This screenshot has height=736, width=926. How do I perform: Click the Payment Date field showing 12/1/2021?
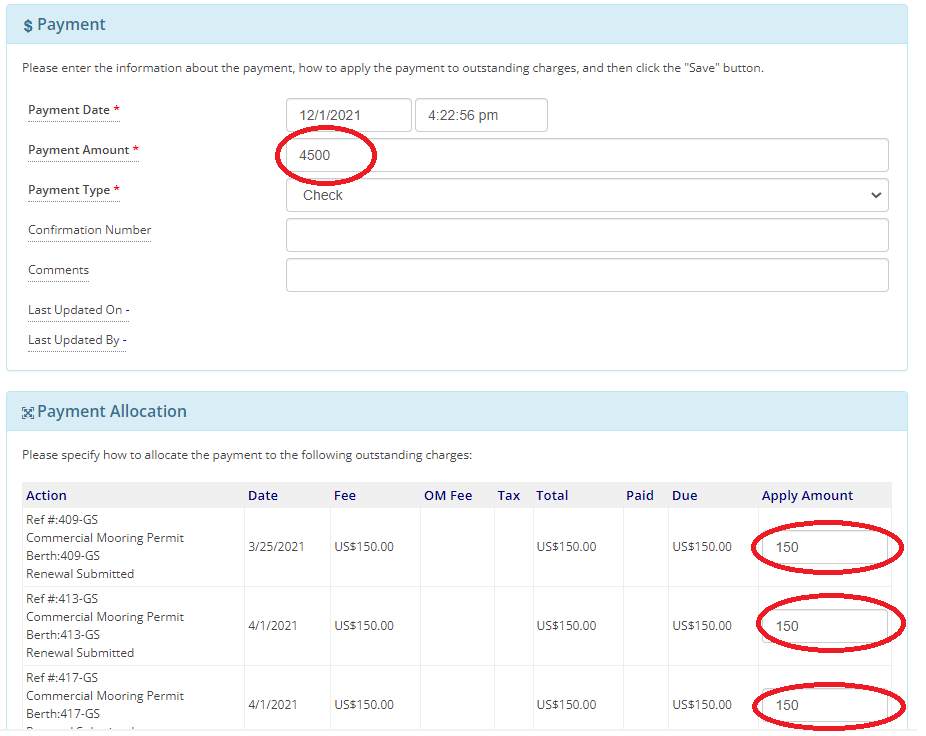click(x=348, y=115)
